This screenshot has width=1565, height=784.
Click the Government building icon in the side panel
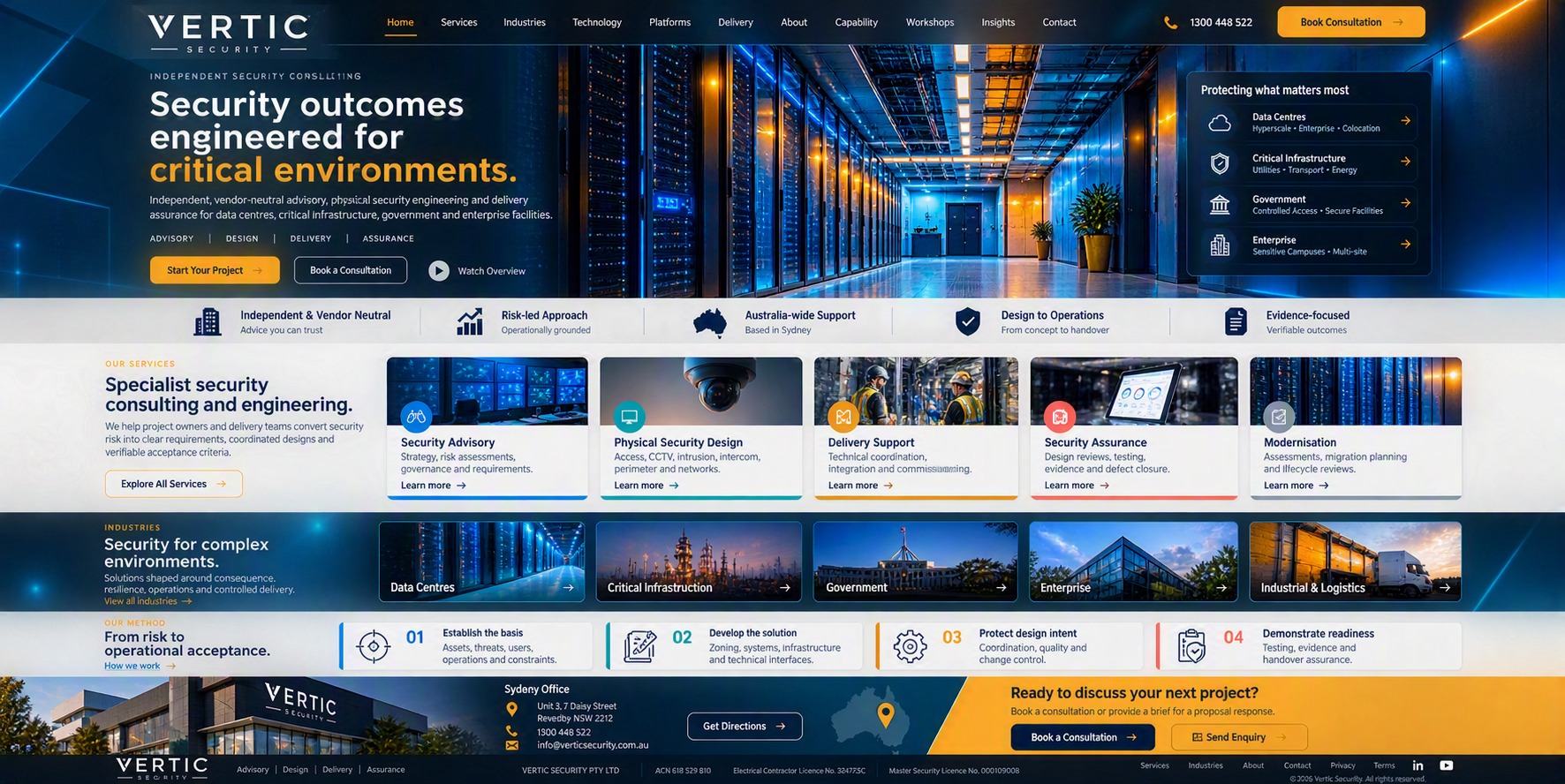(1220, 205)
